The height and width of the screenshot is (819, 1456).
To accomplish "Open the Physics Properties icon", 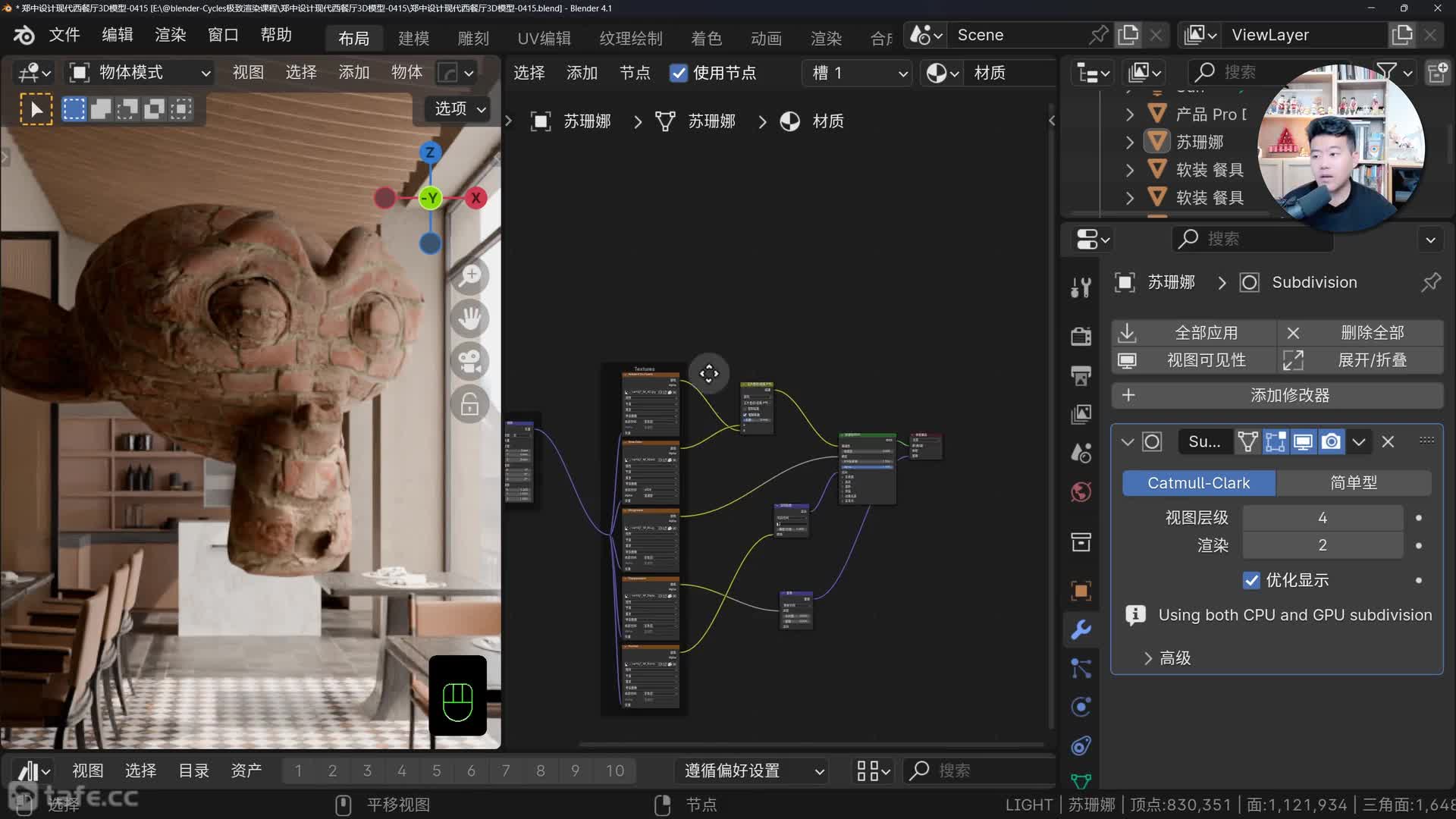I will click(1081, 706).
